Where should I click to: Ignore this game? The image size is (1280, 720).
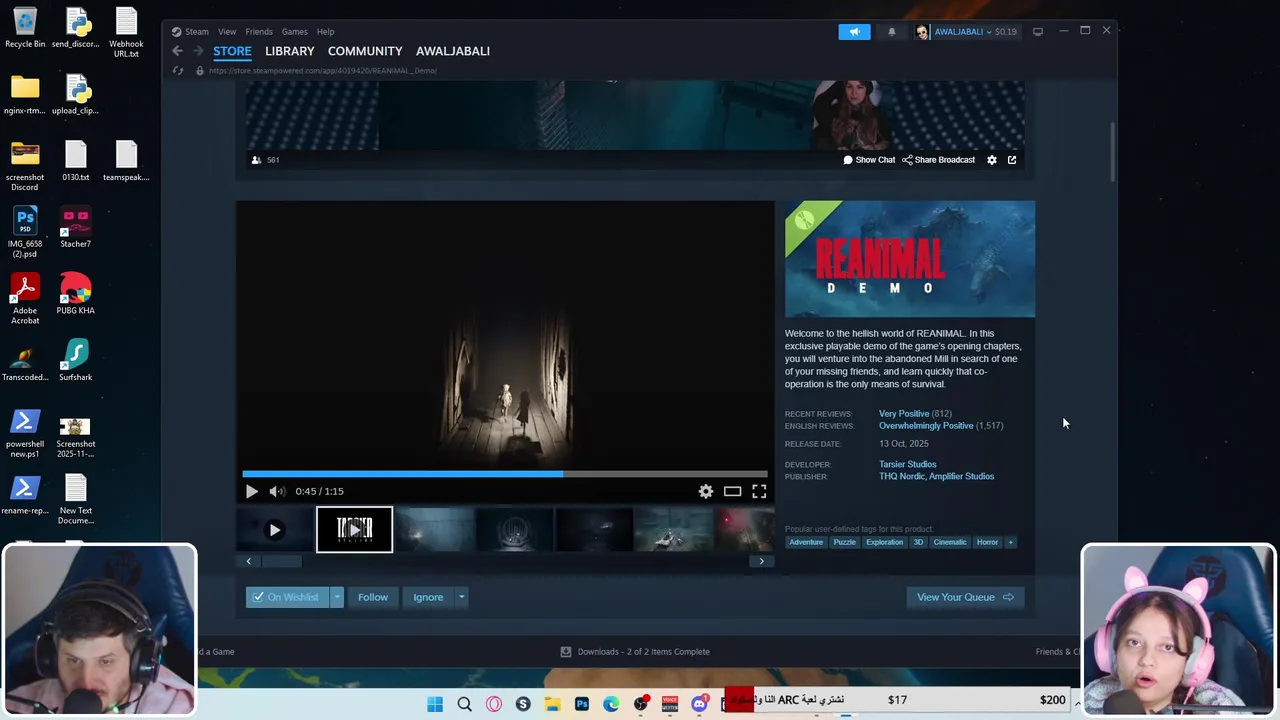tap(428, 597)
